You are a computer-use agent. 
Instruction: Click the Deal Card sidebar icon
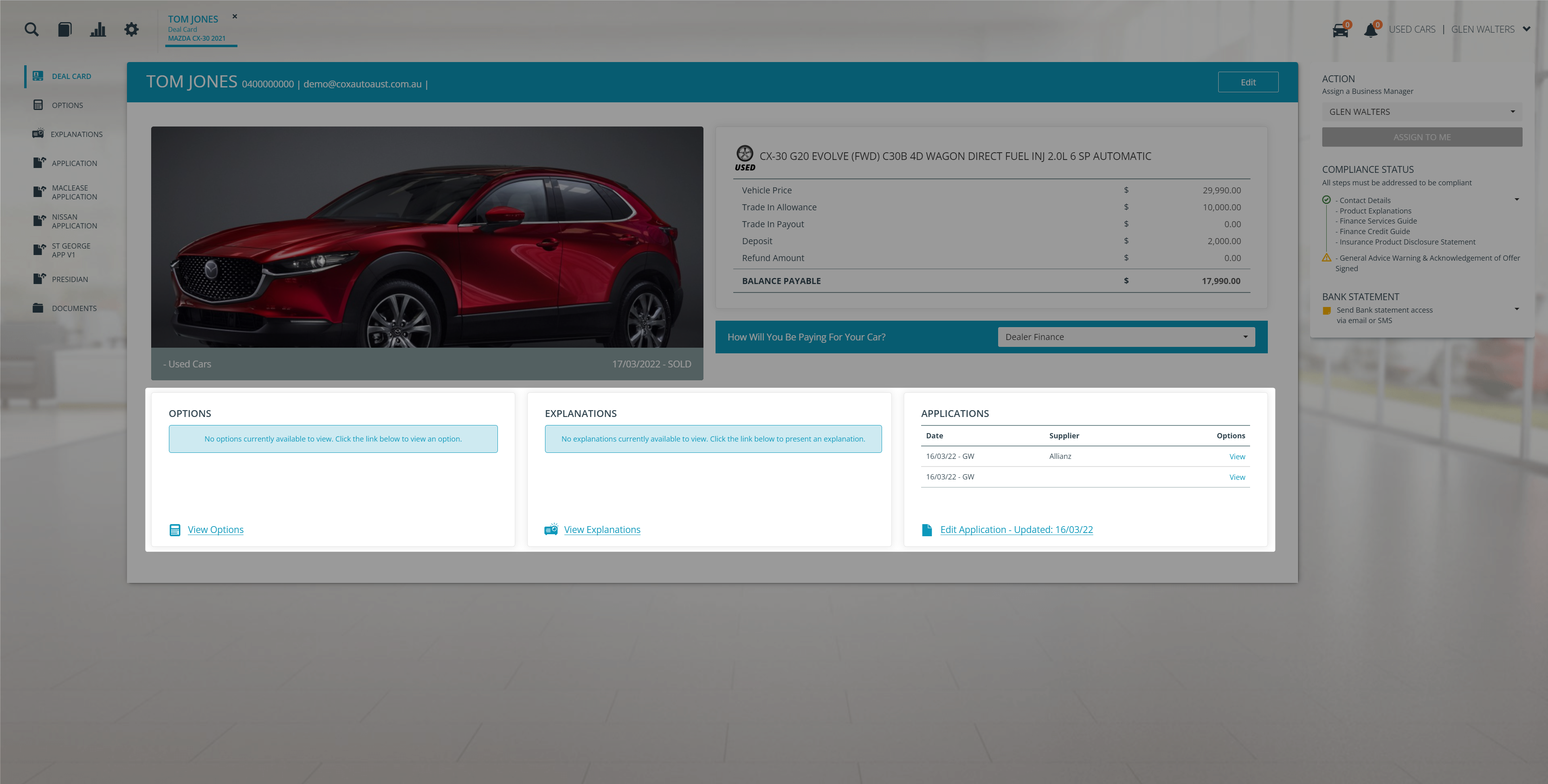(38, 76)
